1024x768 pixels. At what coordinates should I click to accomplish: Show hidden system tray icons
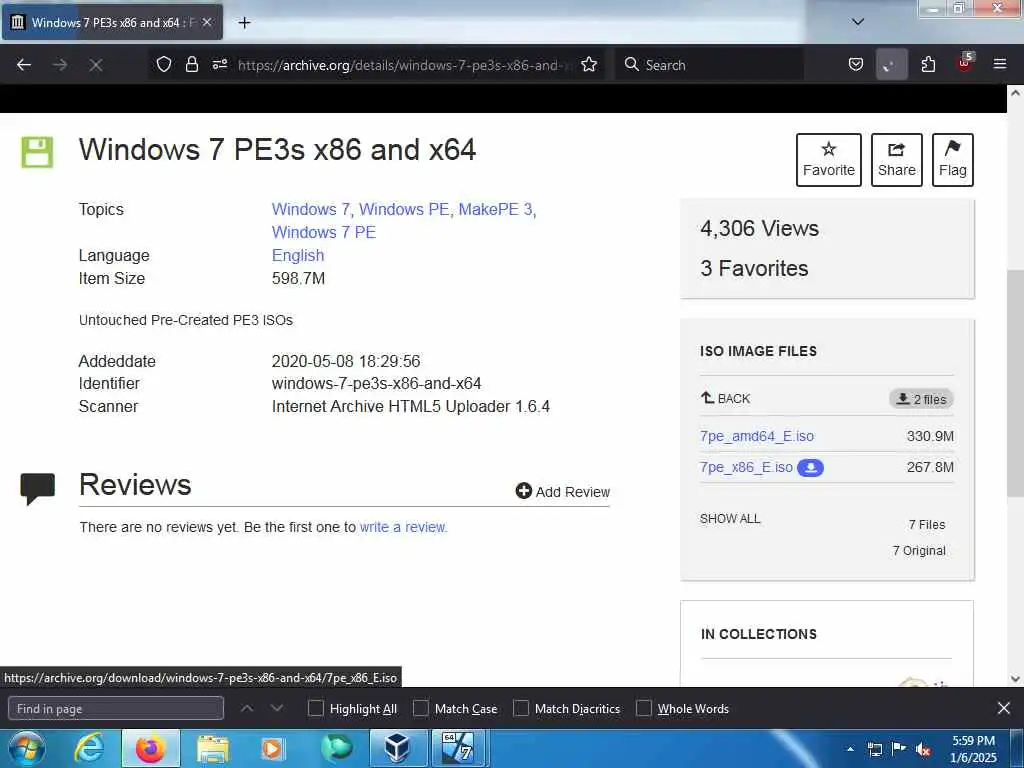[x=850, y=749]
